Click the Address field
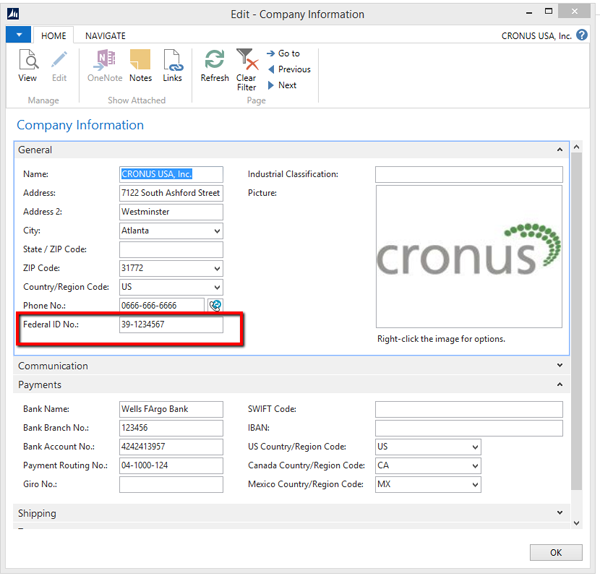The image size is (600, 576). [171, 193]
